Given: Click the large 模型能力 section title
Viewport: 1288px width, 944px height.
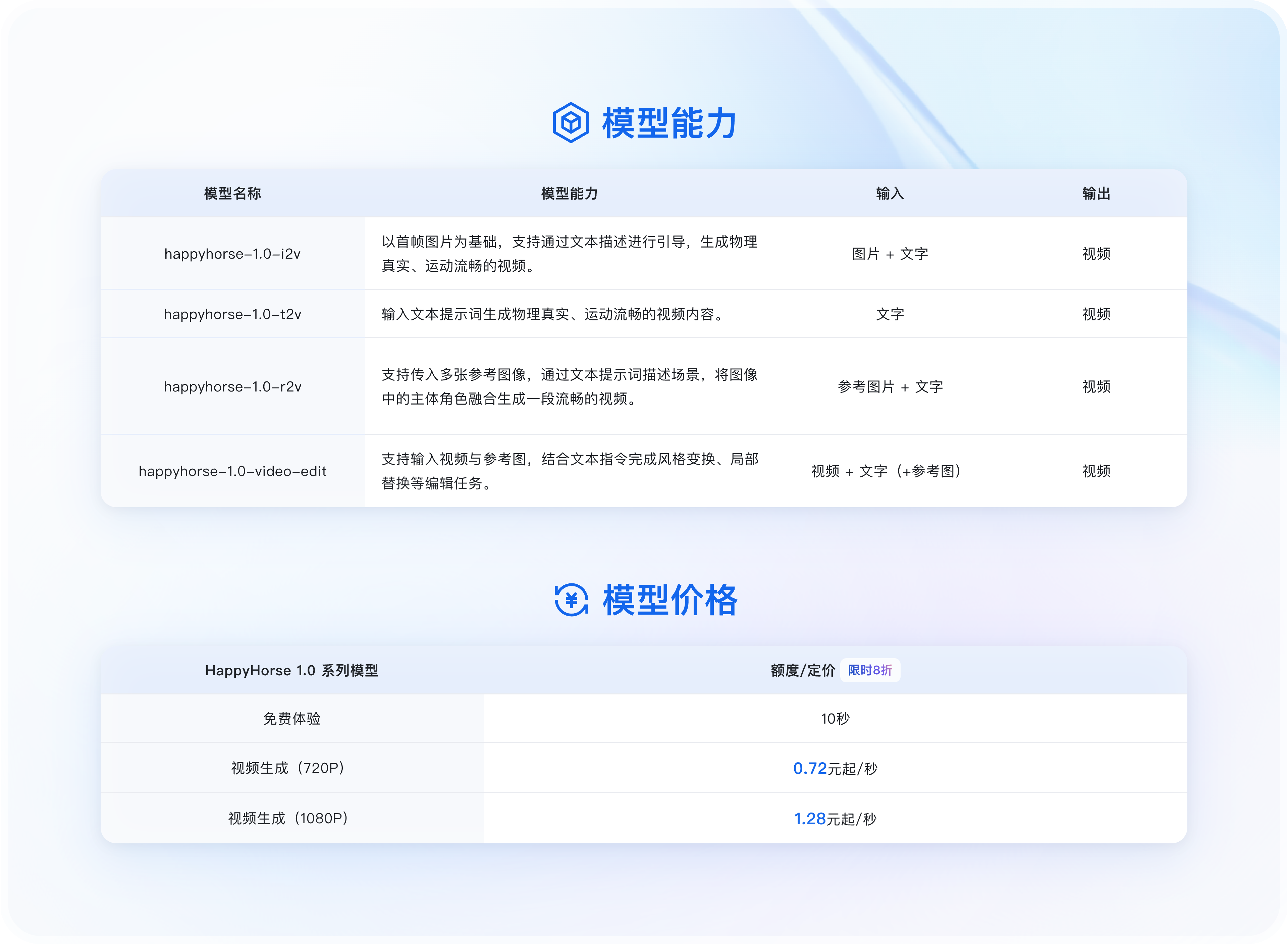Looking at the screenshot, I should tap(669, 123).
